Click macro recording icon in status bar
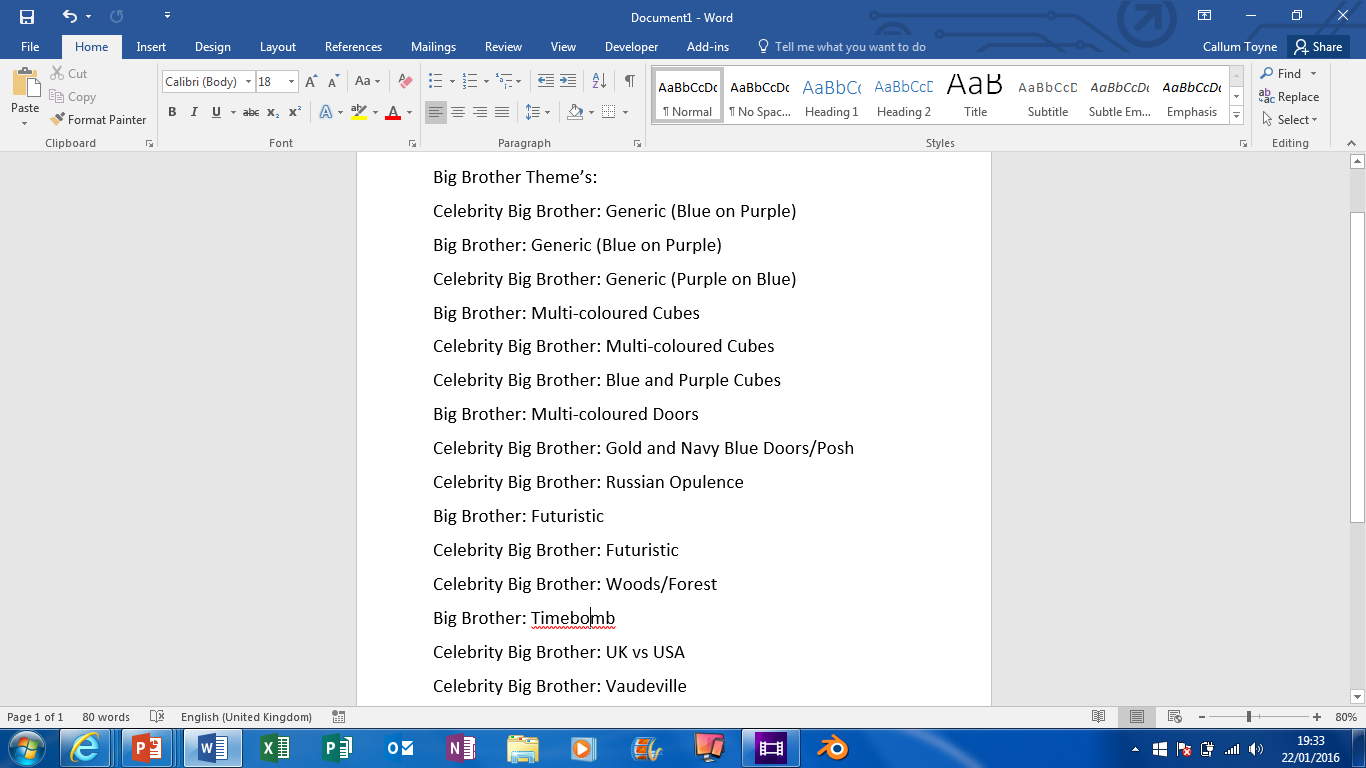 click(x=339, y=717)
